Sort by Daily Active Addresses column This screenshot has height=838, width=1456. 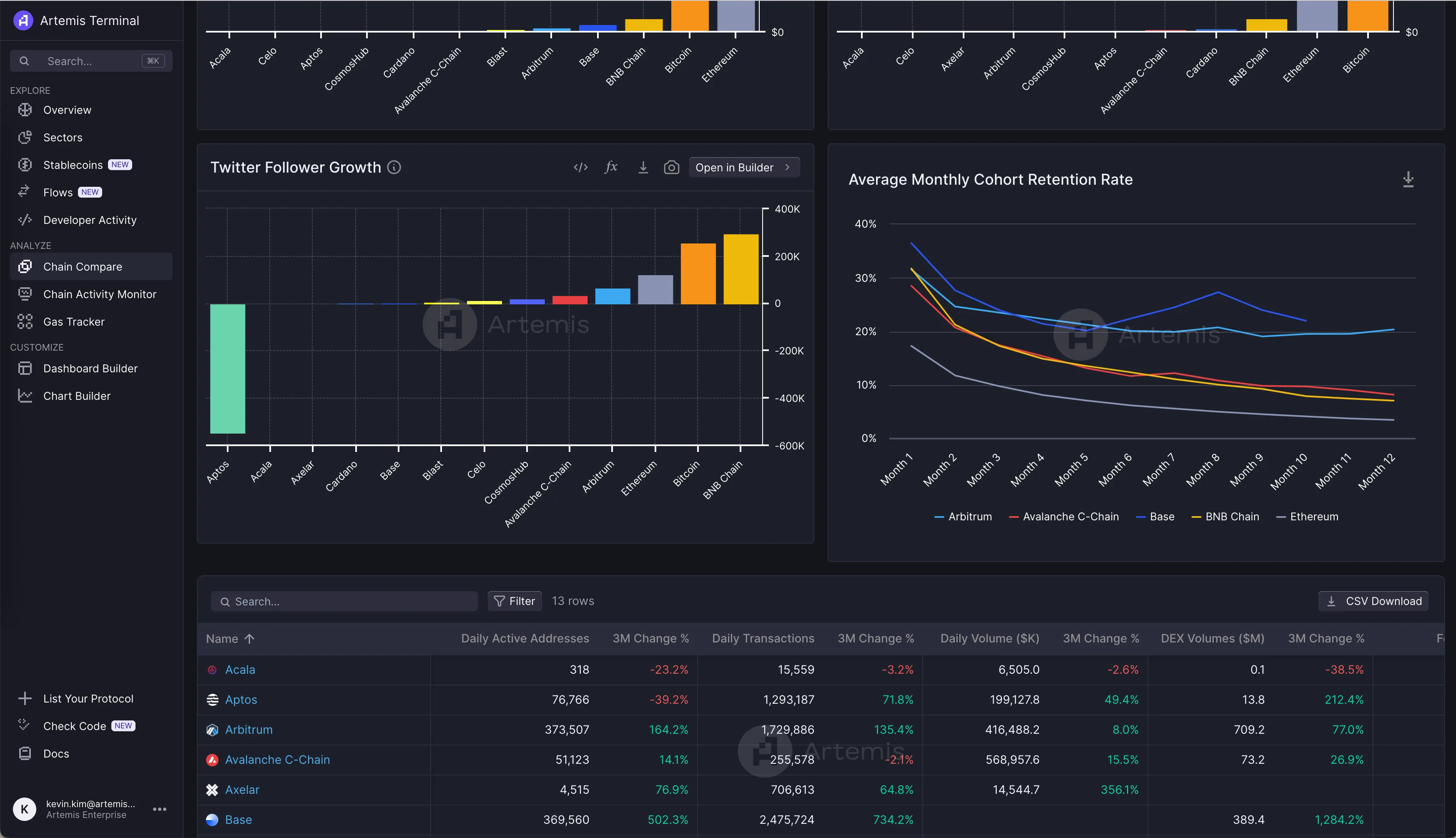[x=525, y=639]
